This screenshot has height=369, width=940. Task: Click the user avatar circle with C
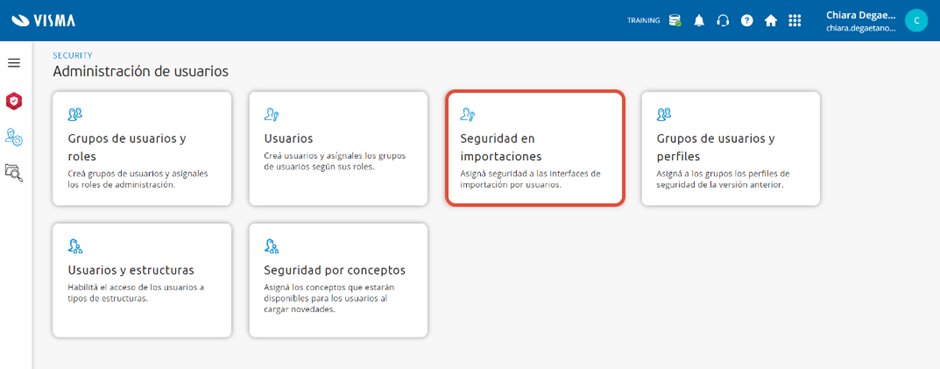click(x=916, y=20)
